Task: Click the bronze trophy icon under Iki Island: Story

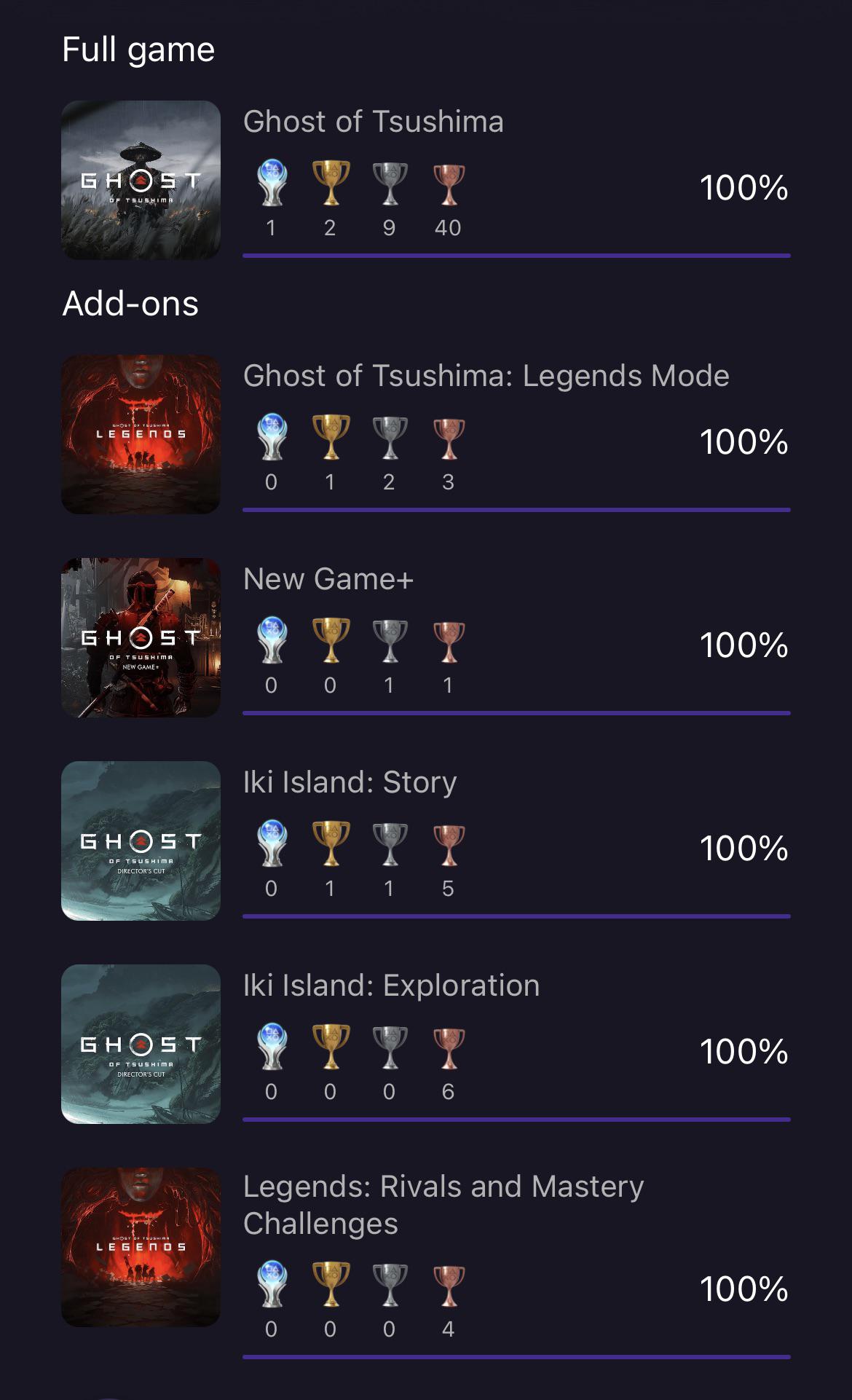Action: (449, 843)
